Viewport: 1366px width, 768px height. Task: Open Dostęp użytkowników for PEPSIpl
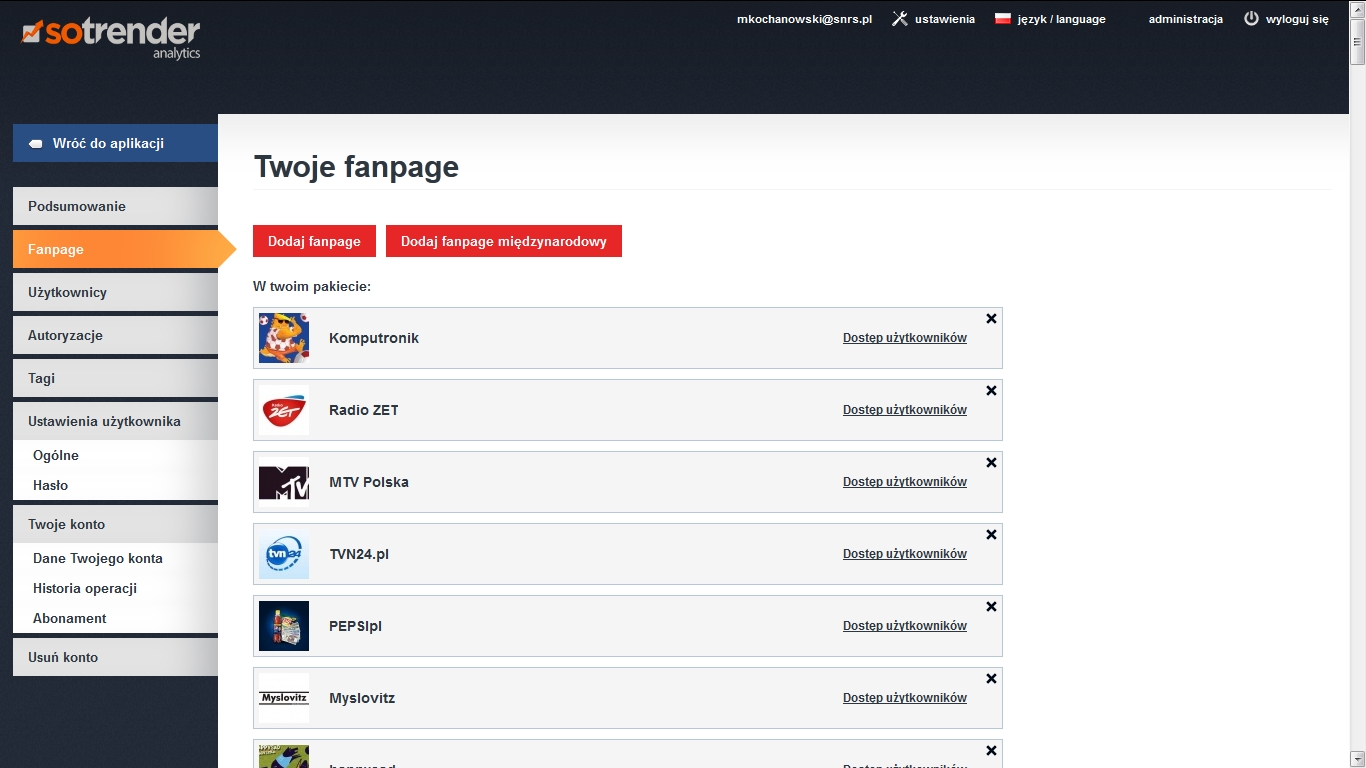coord(904,626)
